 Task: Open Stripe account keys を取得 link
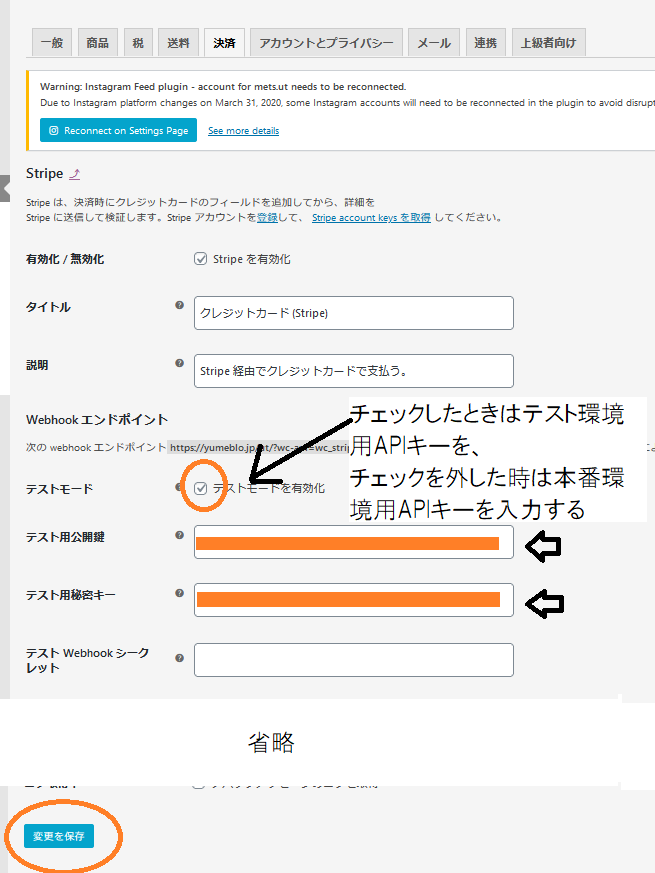click(x=371, y=218)
